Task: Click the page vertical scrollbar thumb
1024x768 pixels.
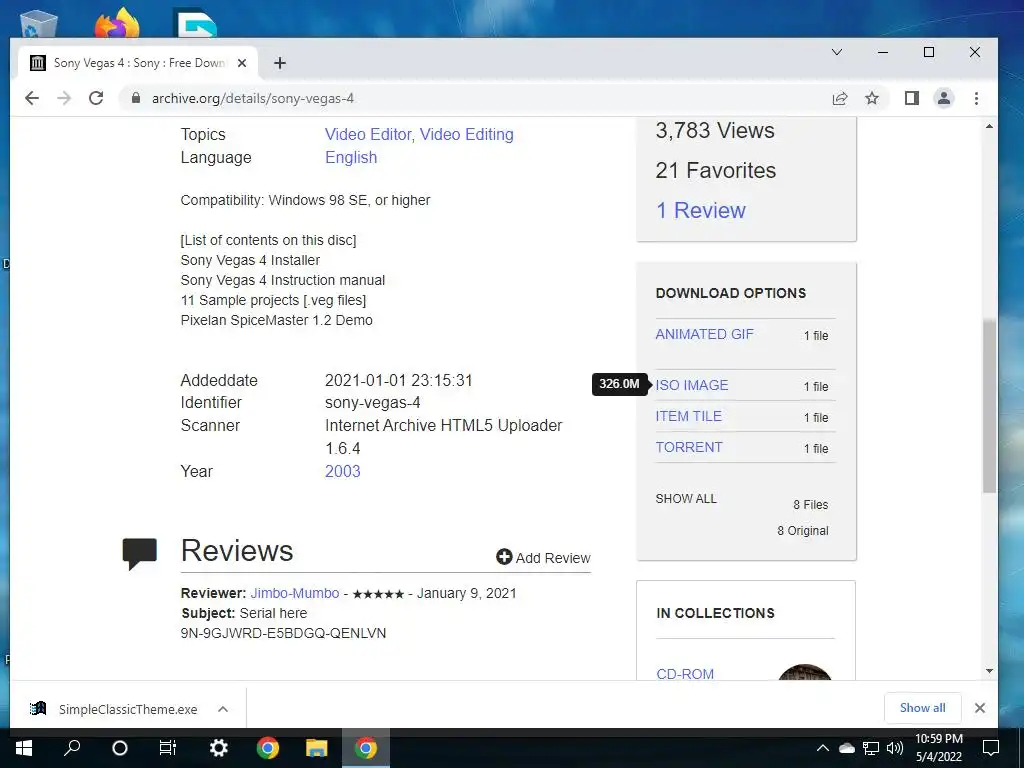Action: 989,405
